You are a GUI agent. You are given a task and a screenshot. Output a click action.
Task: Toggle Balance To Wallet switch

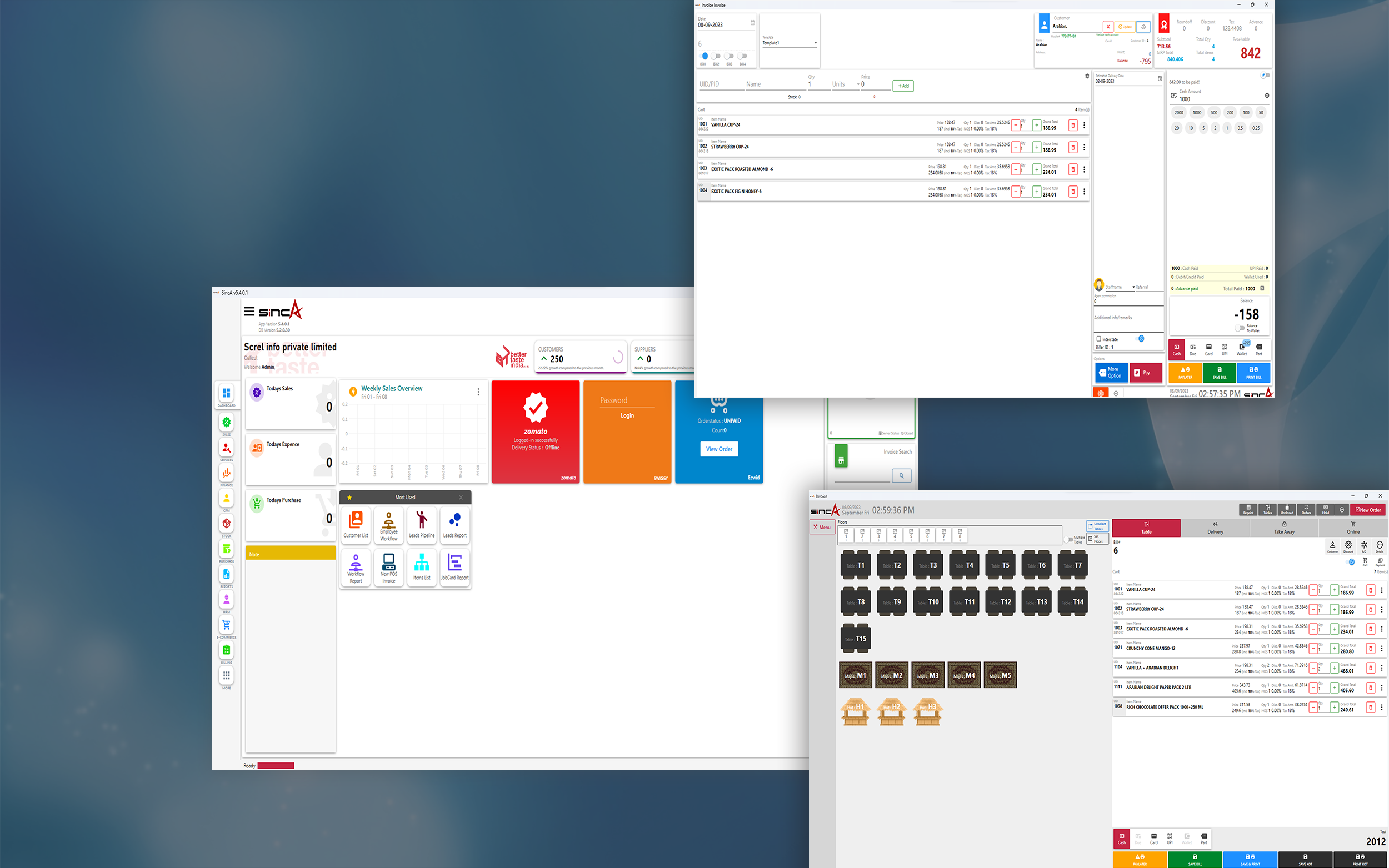[x=1239, y=328]
